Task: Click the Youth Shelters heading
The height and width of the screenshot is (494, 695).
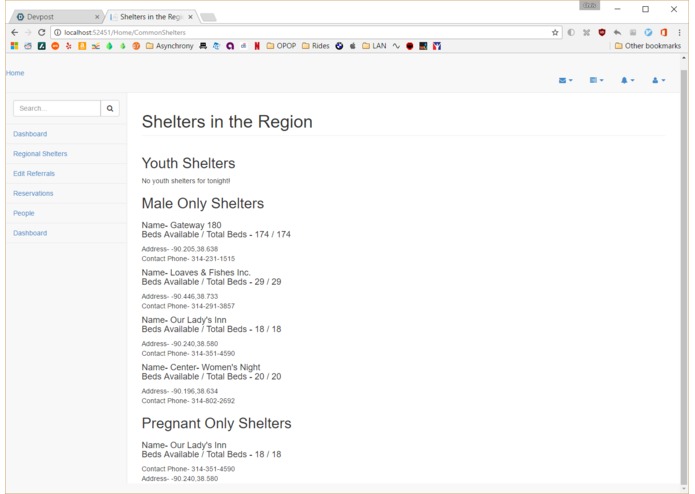Action: tap(188, 163)
